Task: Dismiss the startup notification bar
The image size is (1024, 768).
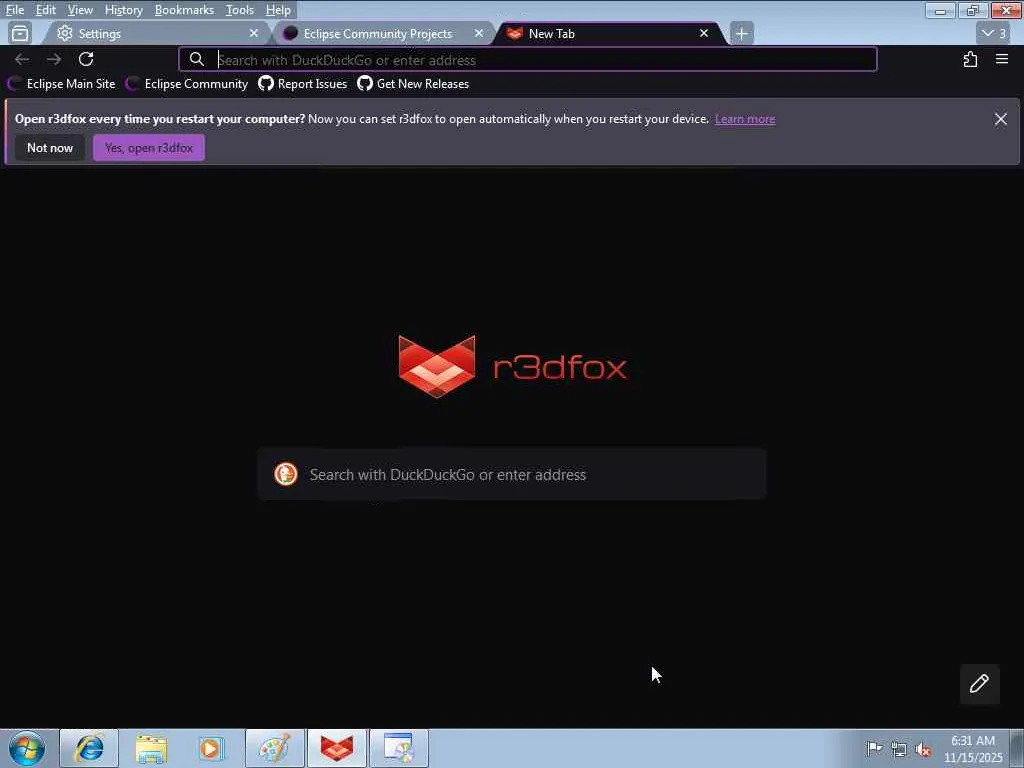Action: (1000, 119)
